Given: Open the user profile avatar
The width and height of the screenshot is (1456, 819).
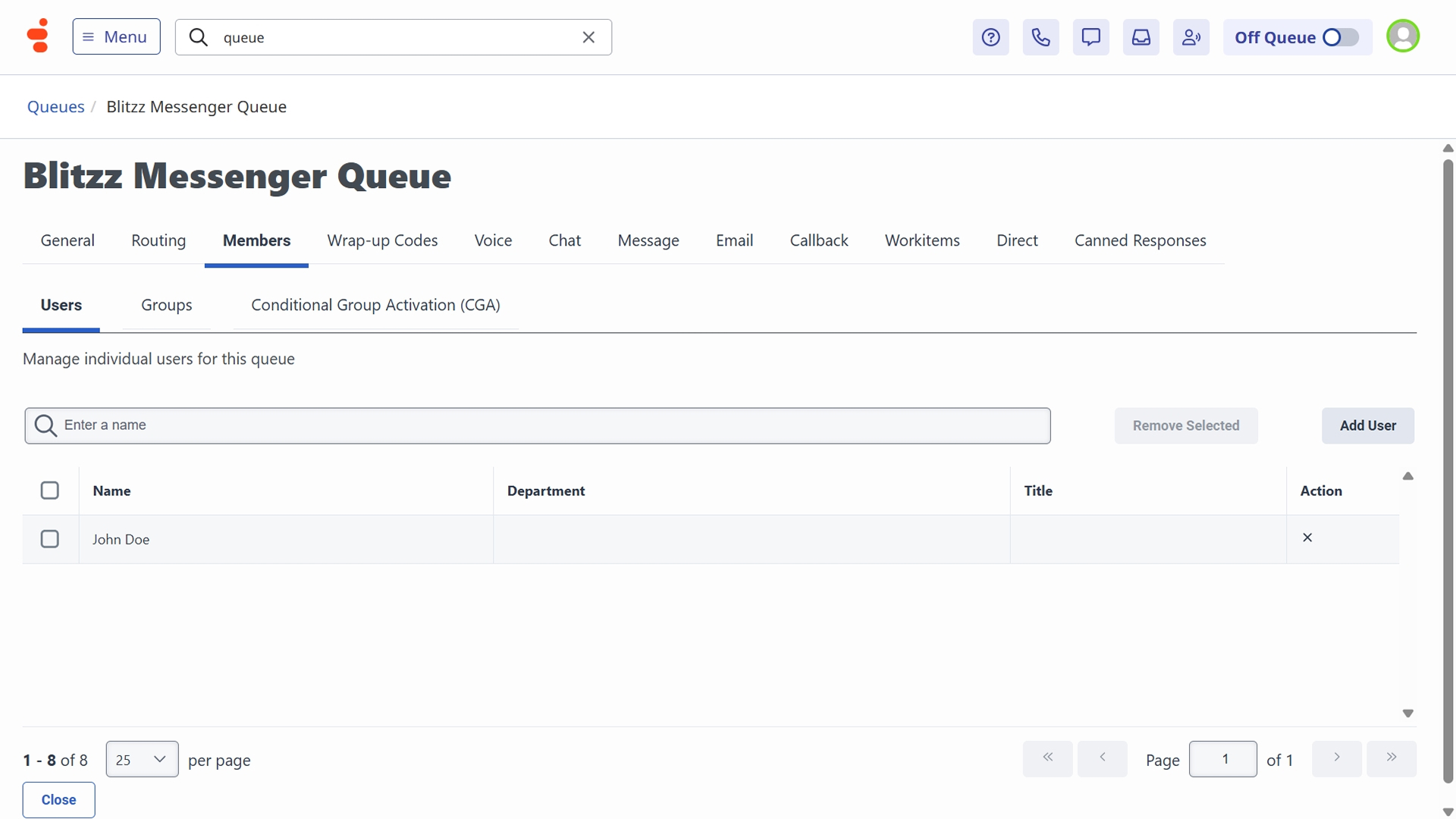Looking at the screenshot, I should point(1402,36).
